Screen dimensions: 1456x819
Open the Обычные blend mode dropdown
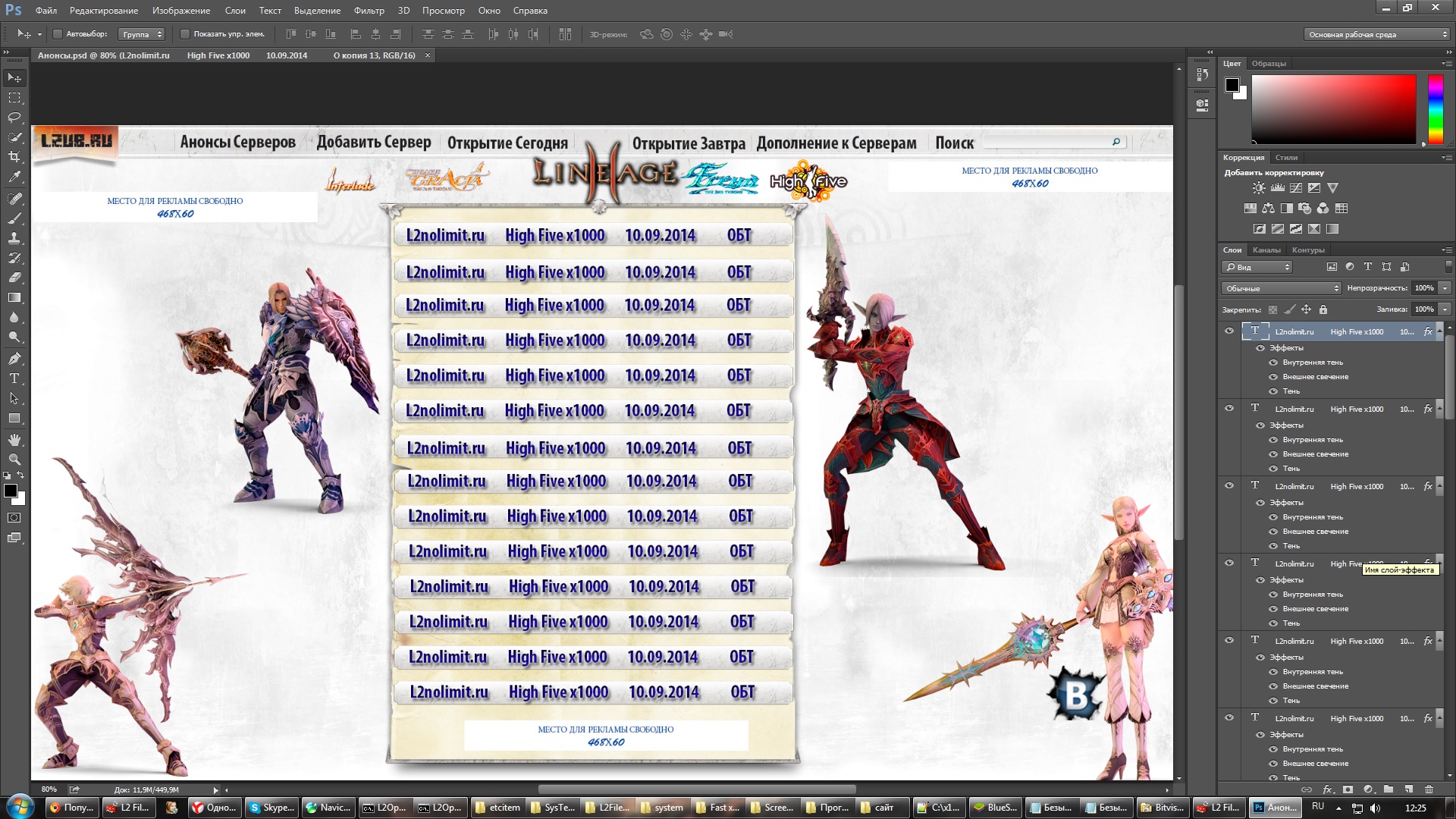1281,288
